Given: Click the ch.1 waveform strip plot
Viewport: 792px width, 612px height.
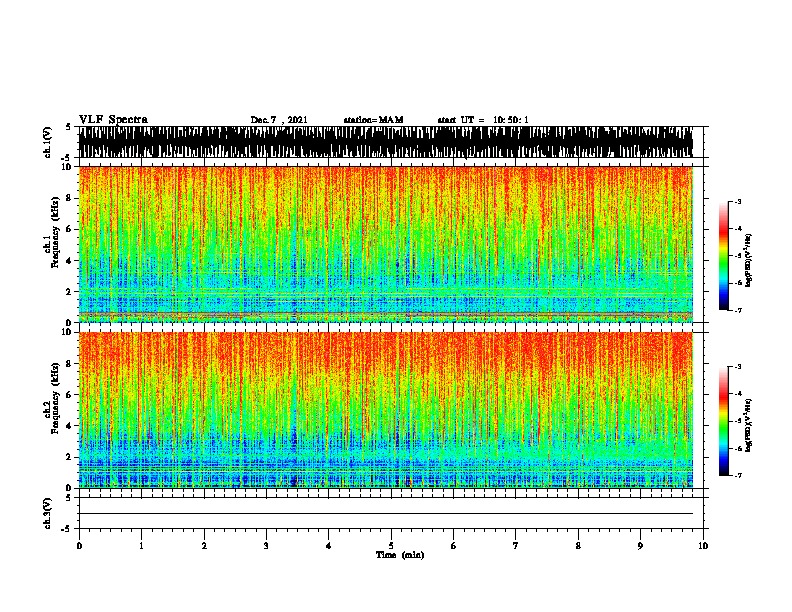Looking at the screenshot, I should 385,142.
